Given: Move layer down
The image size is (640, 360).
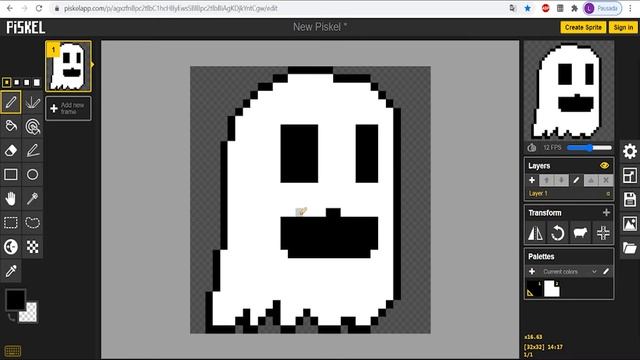Looking at the screenshot, I should 561,180.
